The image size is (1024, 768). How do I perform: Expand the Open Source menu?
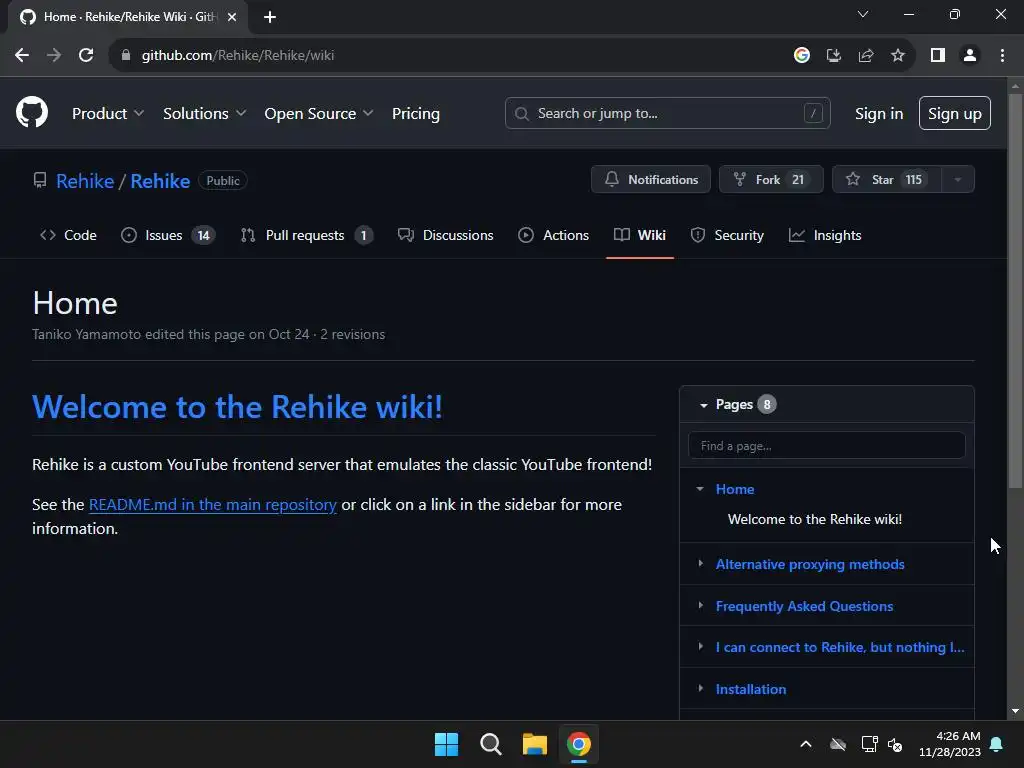[319, 114]
